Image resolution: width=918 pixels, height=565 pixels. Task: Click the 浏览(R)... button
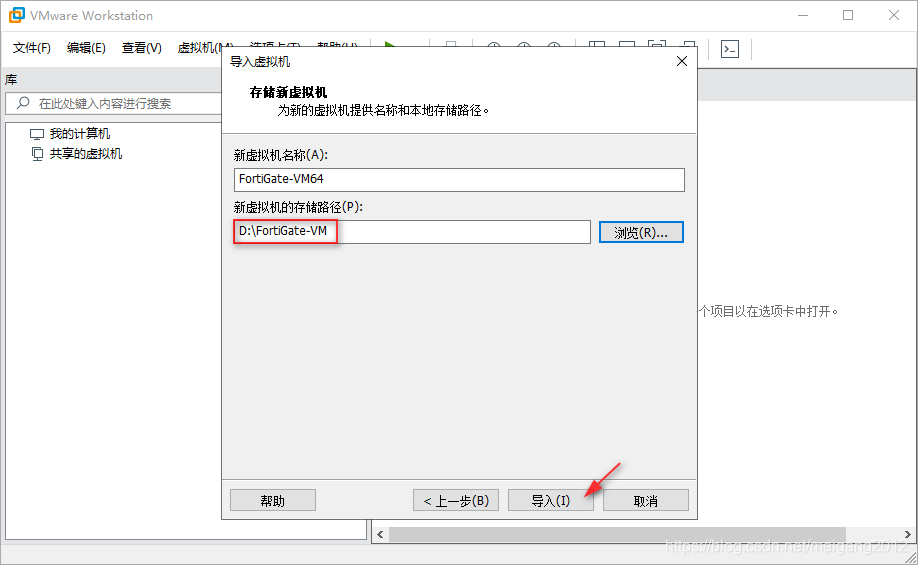(x=641, y=232)
